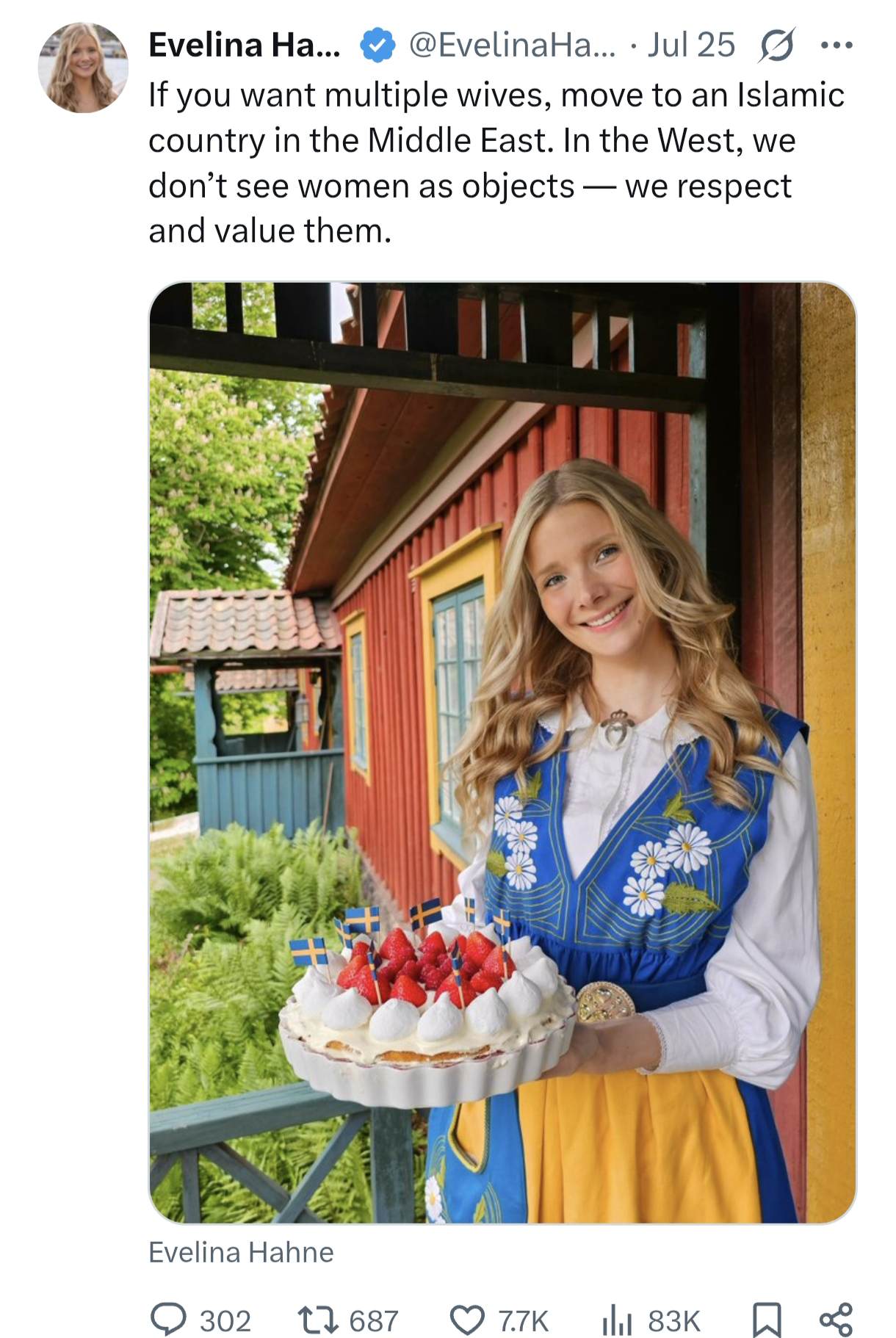Click the 302 replies count
The height and width of the screenshot is (1338, 896).
click(x=225, y=1321)
